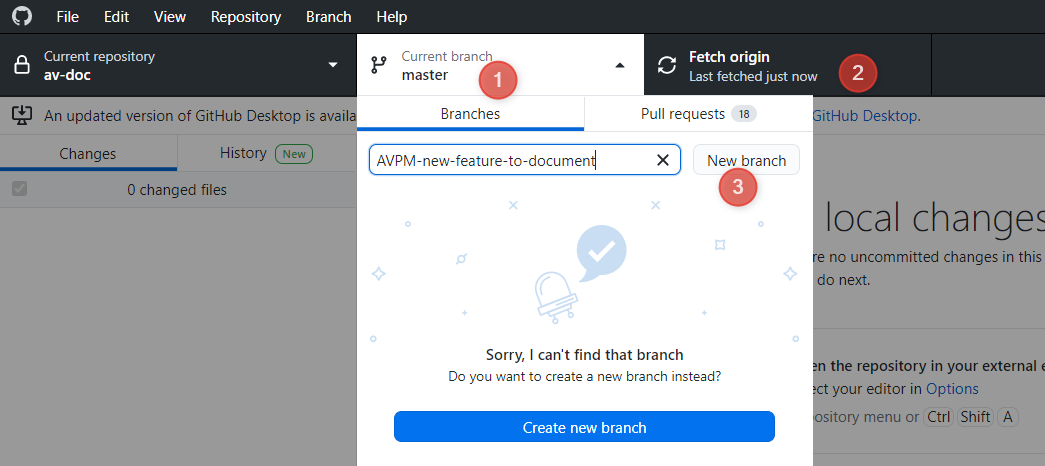Click Fetch origin button
Viewport: 1045px width, 466px height.
coord(787,65)
